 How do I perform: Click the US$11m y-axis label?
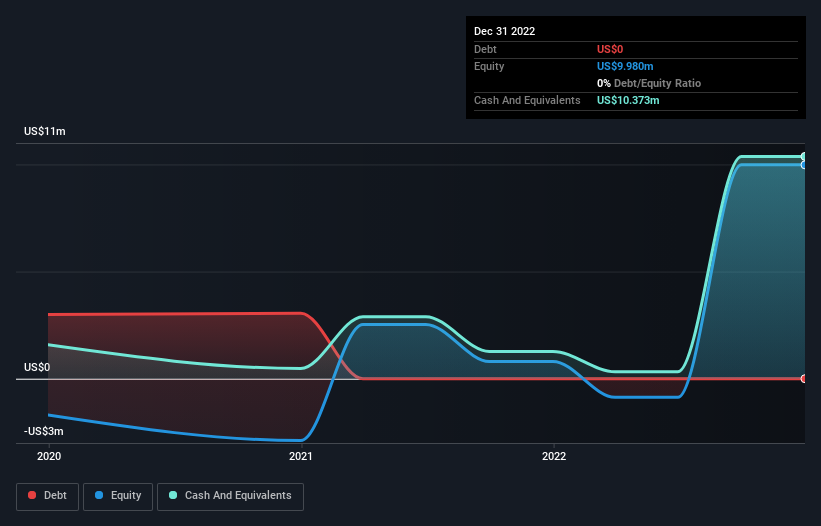click(x=45, y=131)
